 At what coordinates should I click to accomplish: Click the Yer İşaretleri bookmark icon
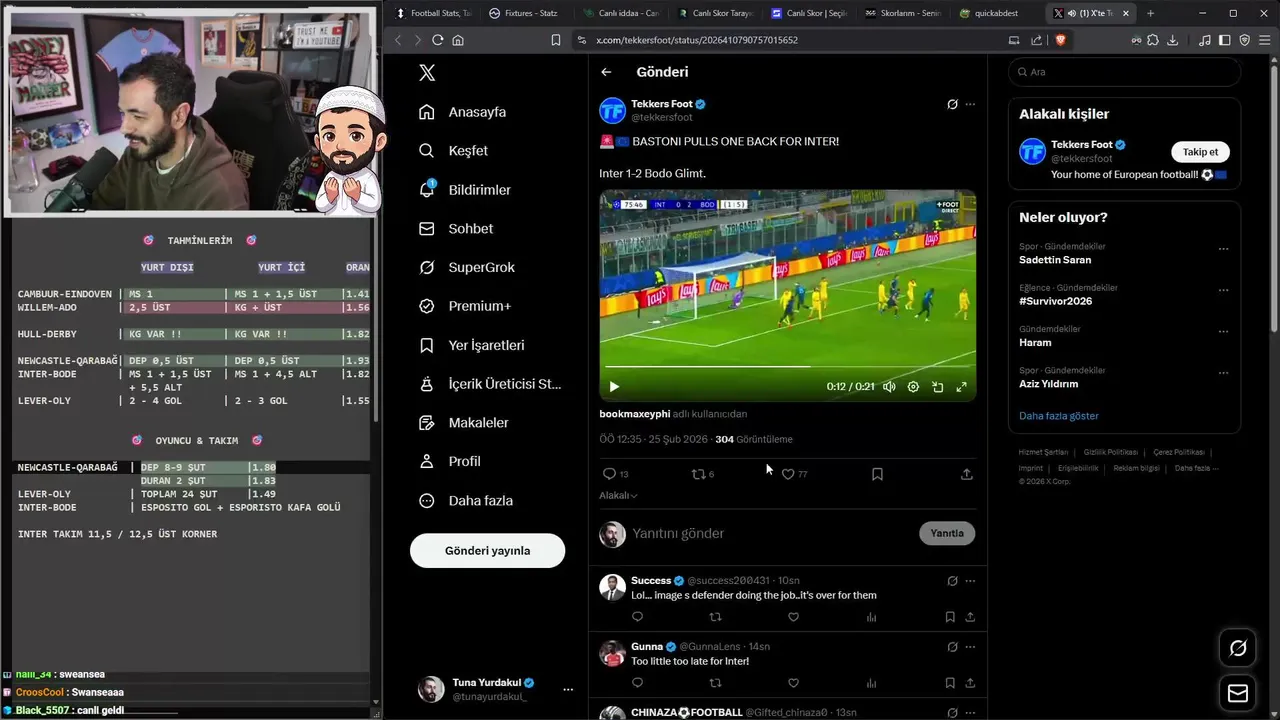coord(427,345)
